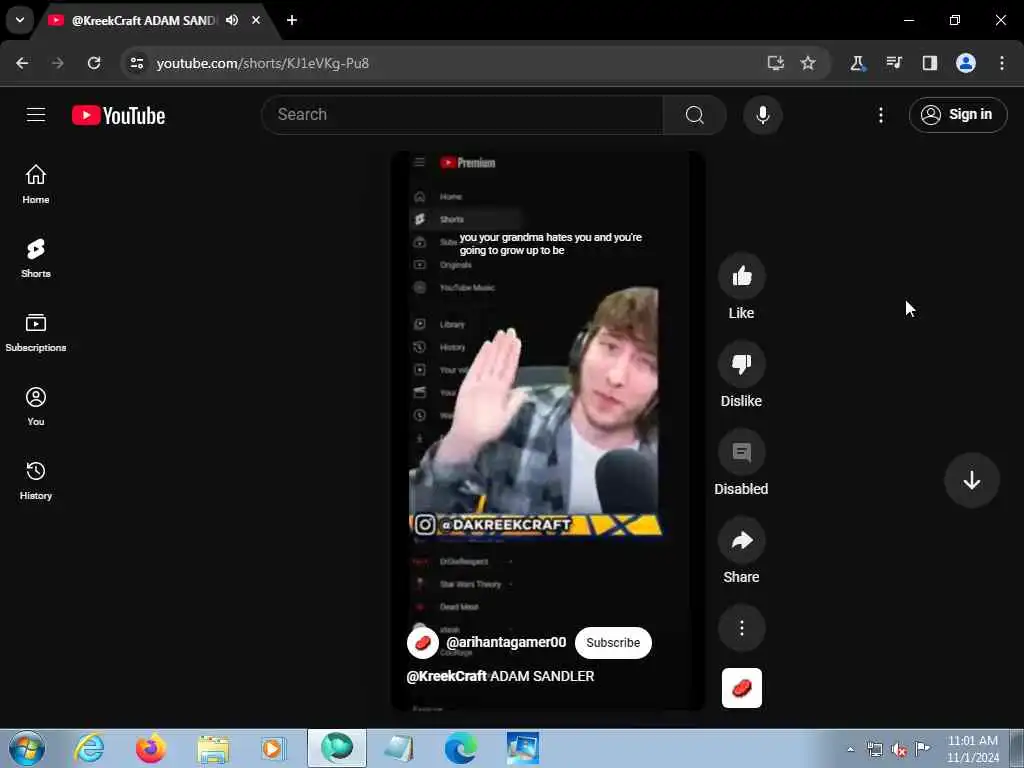The image size is (1024, 768).
Task: Click the Sign in button
Action: click(x=958, y=115)
